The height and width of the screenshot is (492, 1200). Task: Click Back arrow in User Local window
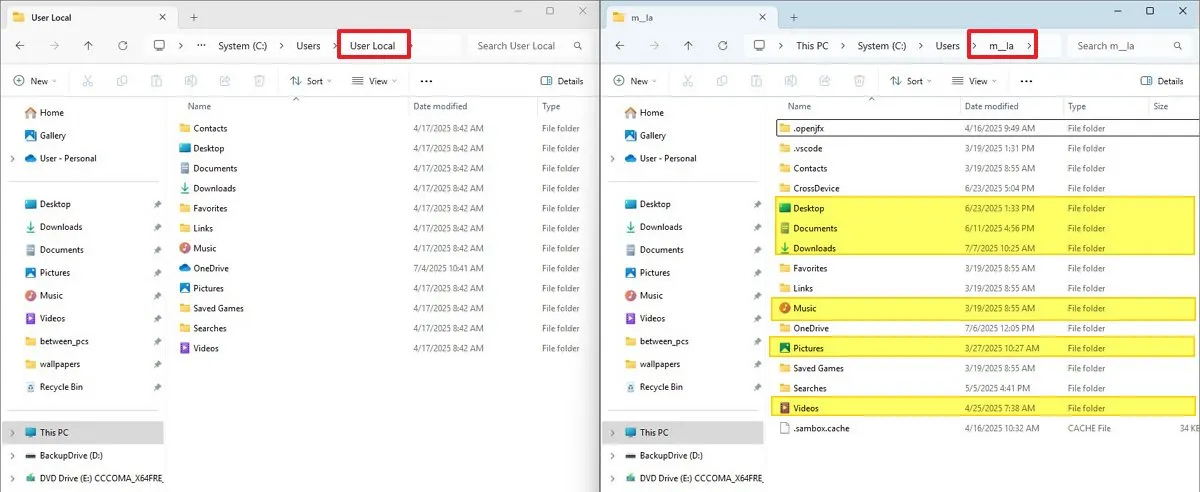point(20,46)
